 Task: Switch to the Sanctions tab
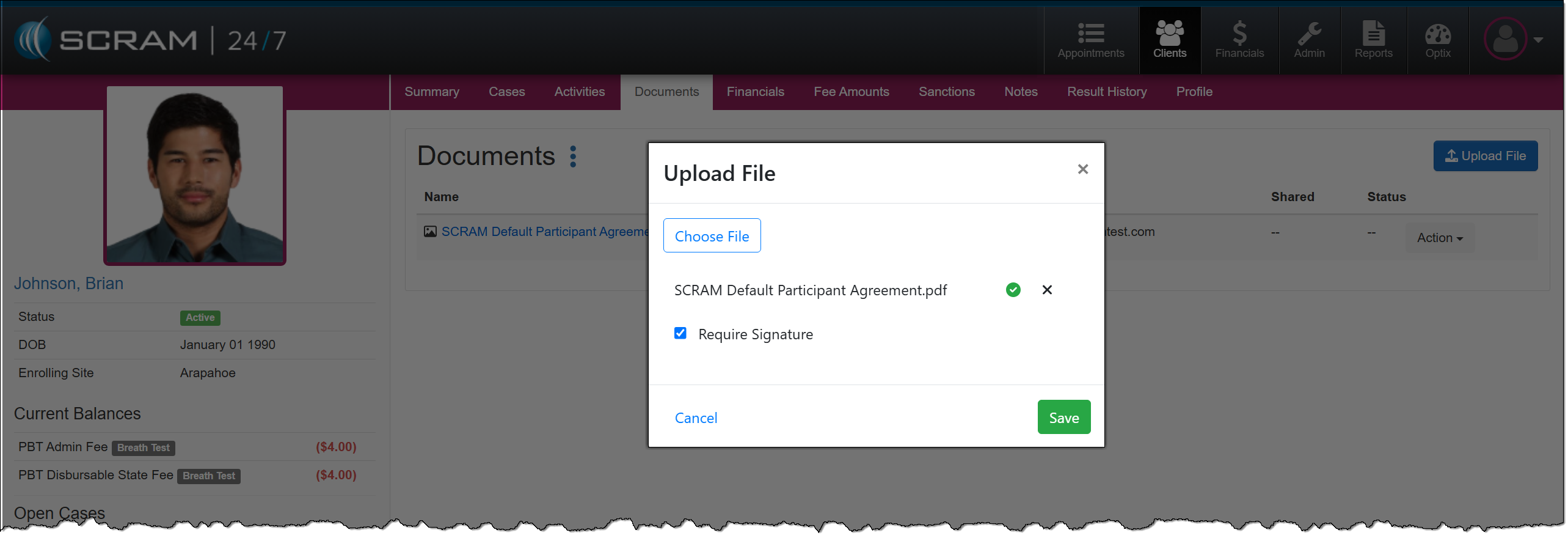(x=946, y=92)
